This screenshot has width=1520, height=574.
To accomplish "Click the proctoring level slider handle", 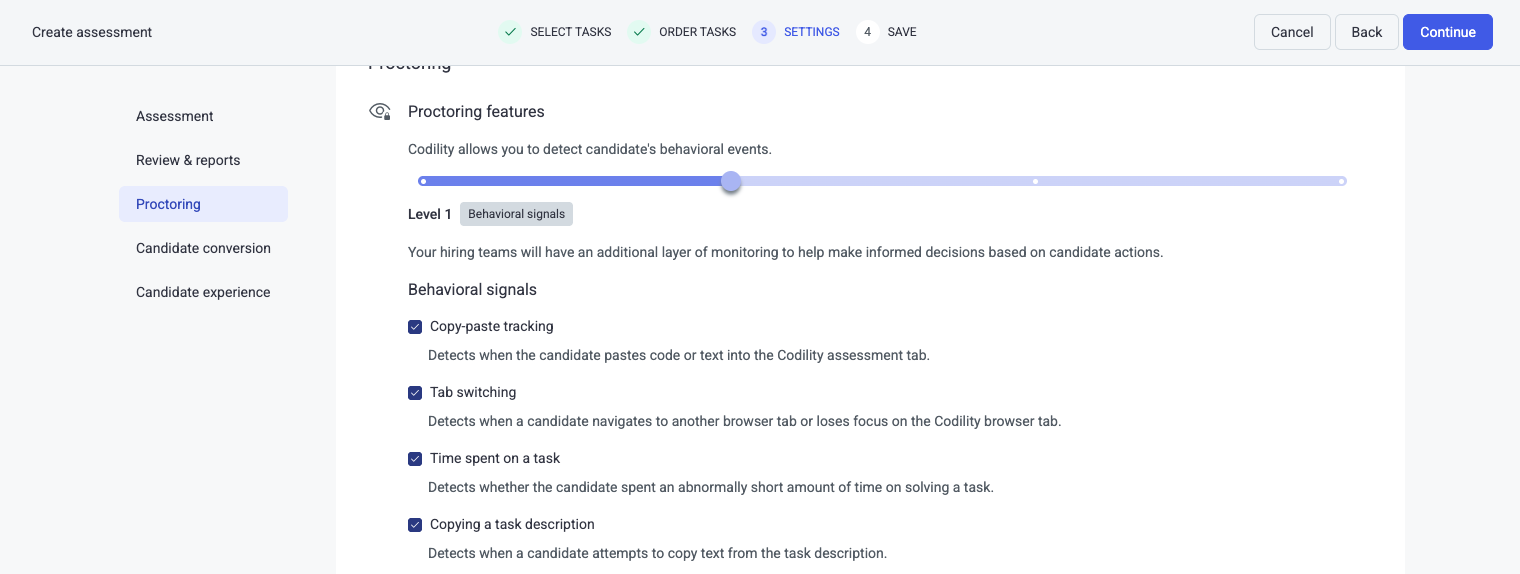I will (x=731, y=182).
